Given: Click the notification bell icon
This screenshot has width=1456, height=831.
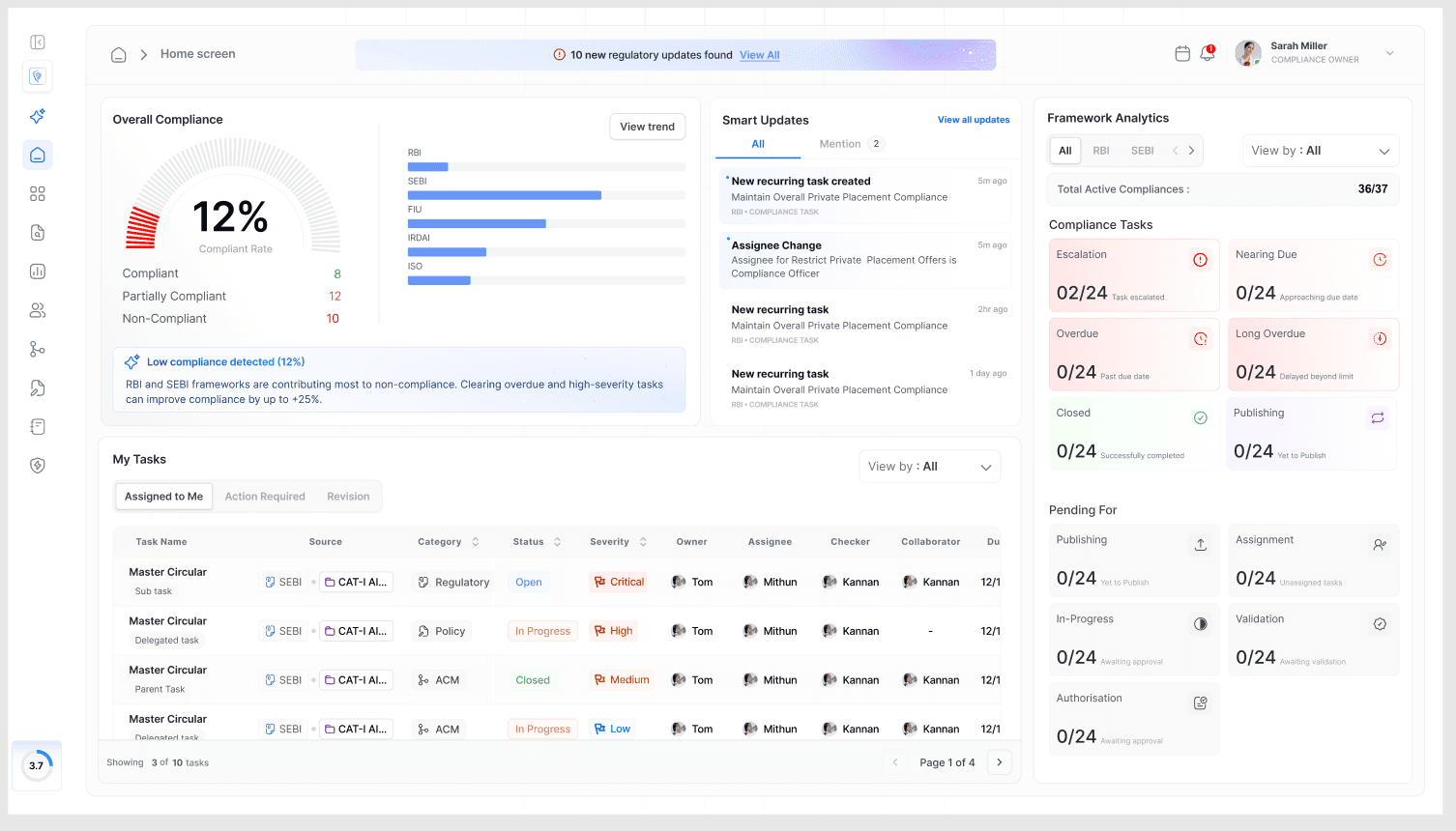Looking at the screenshot, I should [1208, 54].
